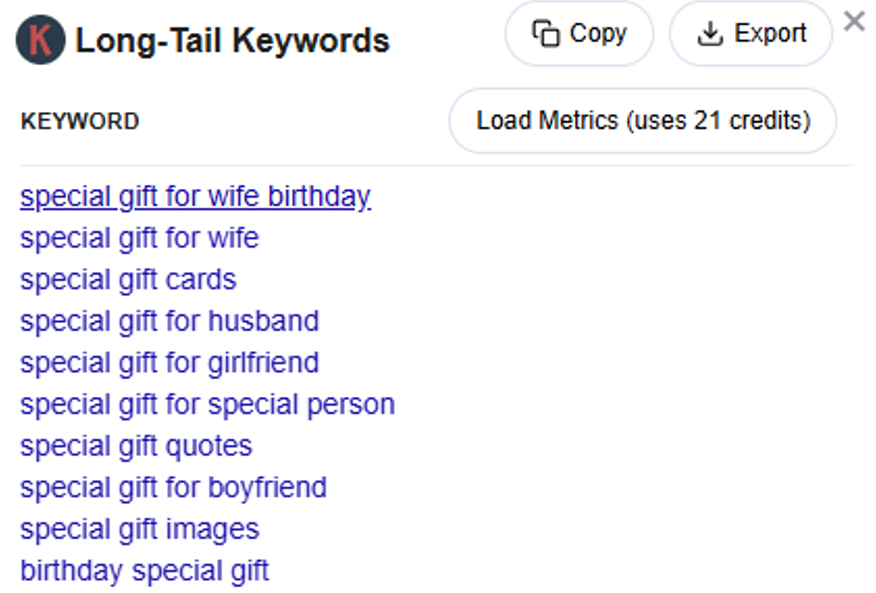Choose the 'special gift for girlfriend' keyword
The height and width of the screenshot is (593, 876).
(x=169, y=362)
